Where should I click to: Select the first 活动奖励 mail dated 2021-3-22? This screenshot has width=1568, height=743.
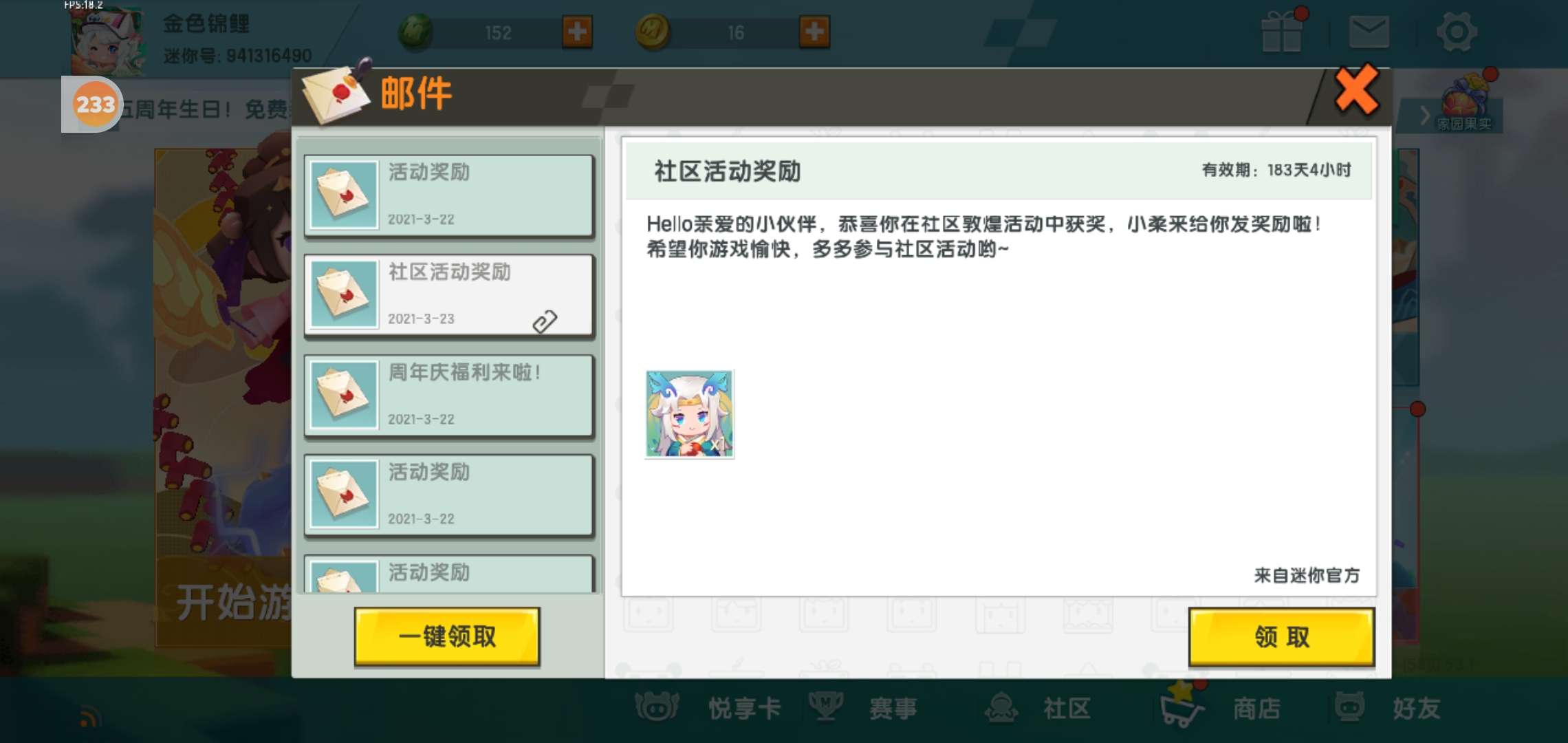pos(449,195)
